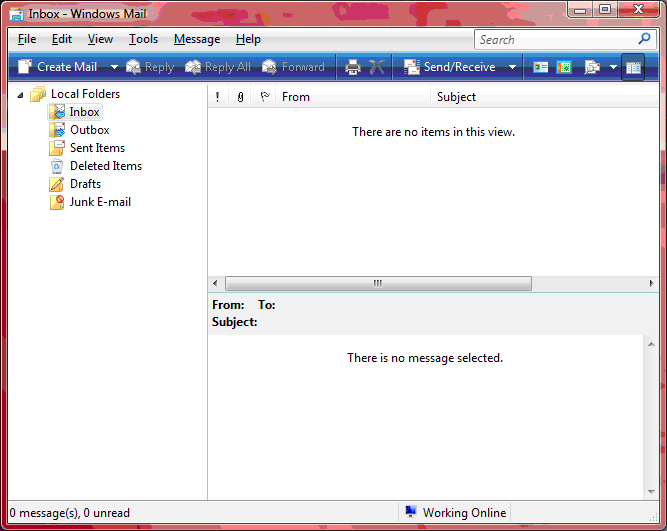Image resolution: width=667 pixels, height=531 pixels.
Task: Click the Delete (X) toolbar icon
Action: tap(377, 67)
